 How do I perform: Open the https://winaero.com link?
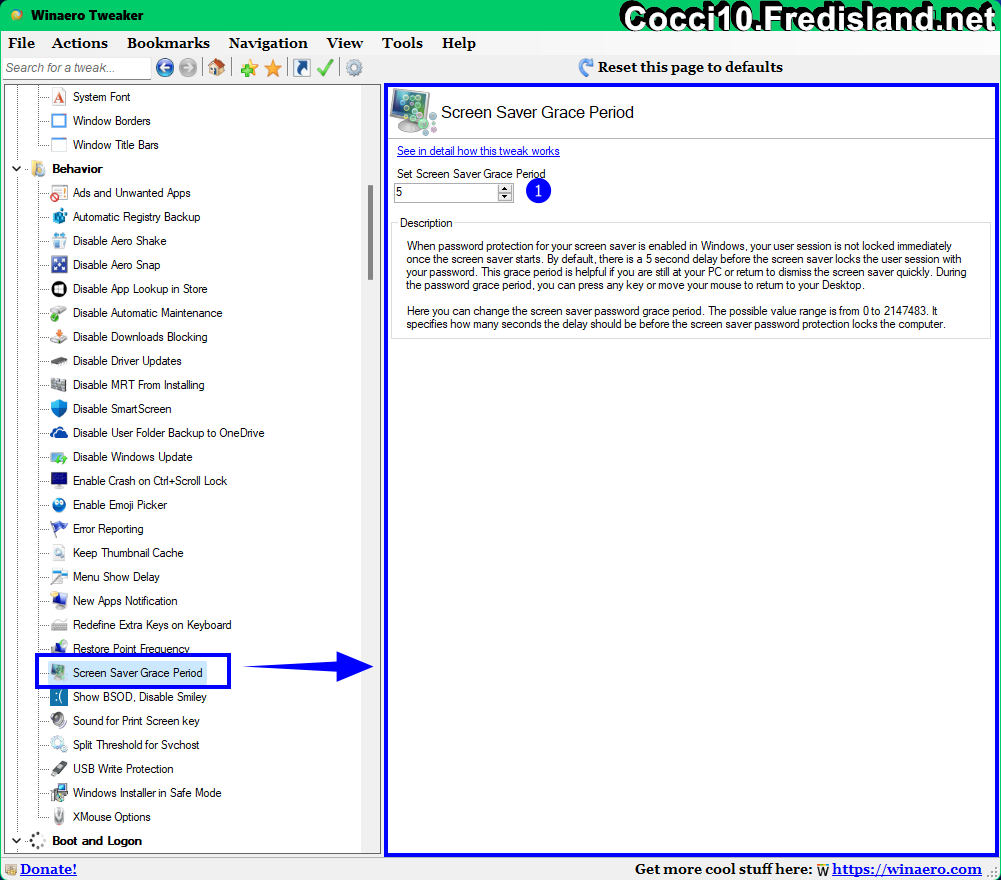(x=907, y=869)
